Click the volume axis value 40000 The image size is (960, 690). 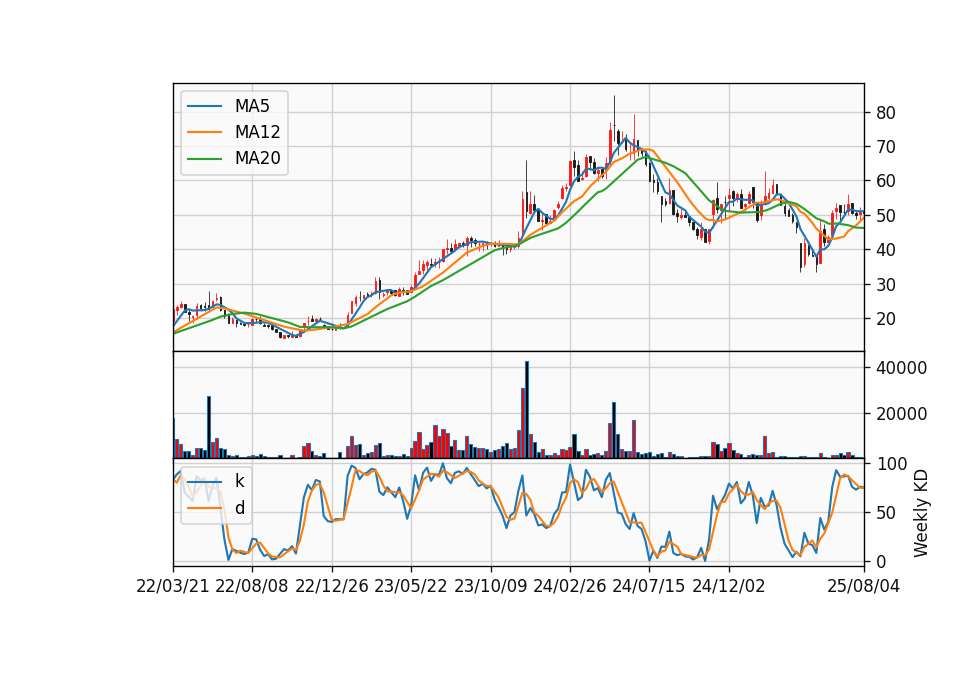[x=901, y=368]
